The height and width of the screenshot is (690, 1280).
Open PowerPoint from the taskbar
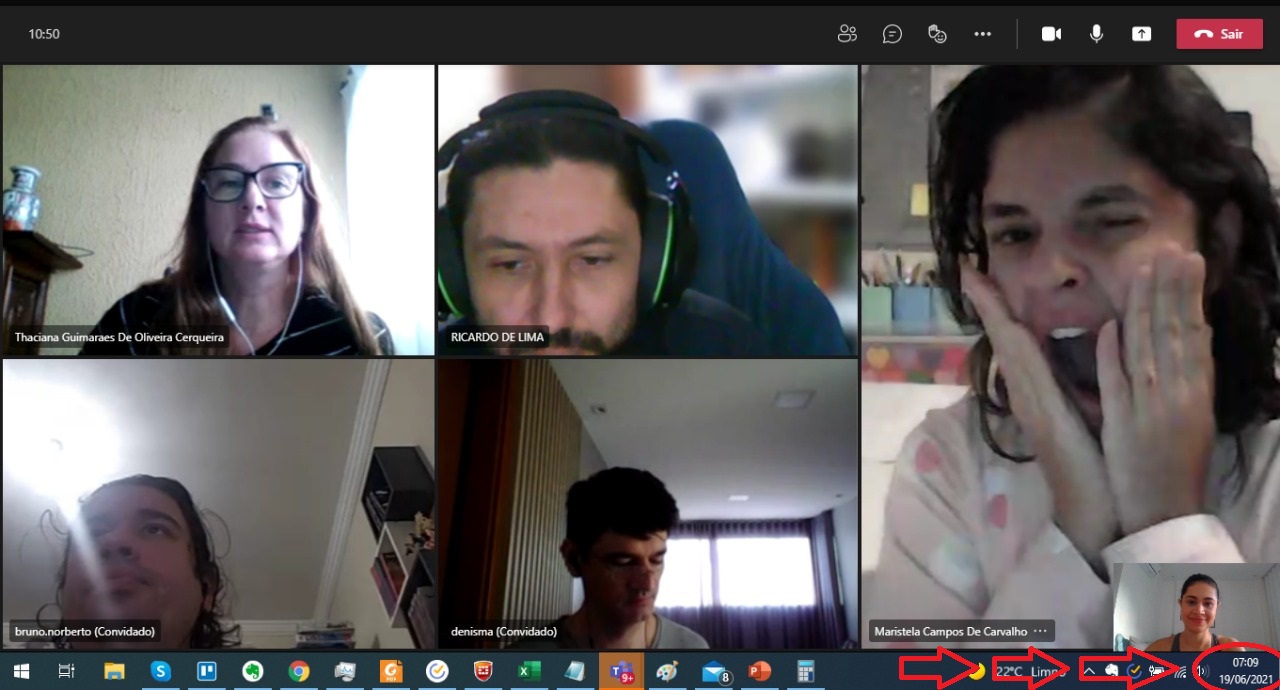click(759, 670)
